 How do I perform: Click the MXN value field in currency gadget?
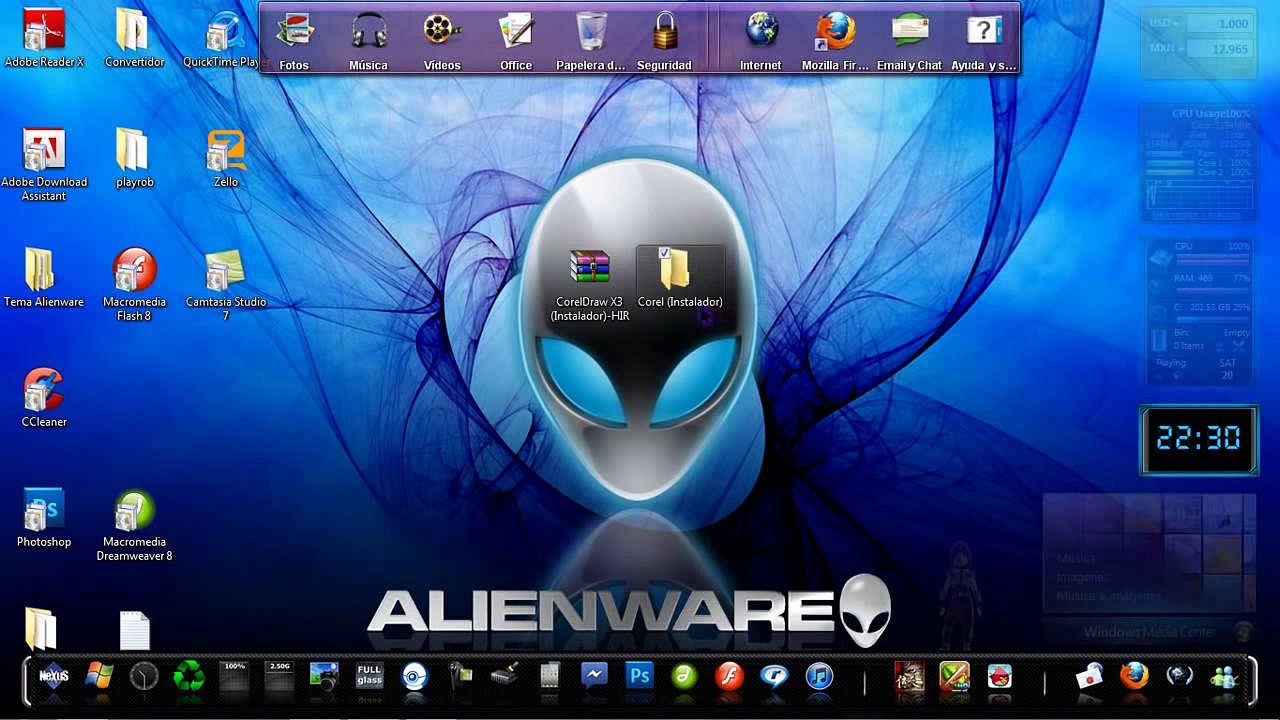(1218, 49)
